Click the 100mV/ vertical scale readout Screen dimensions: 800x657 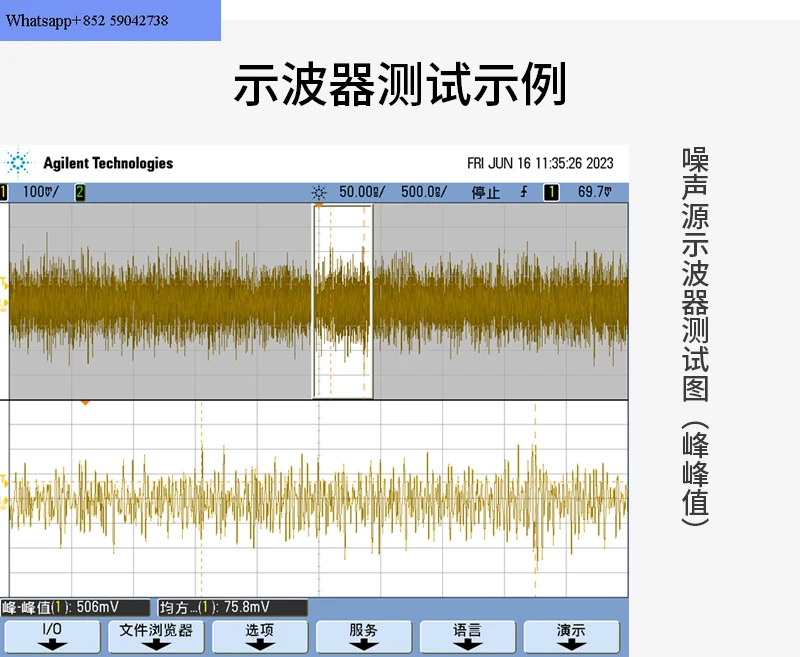click(x=41, y=192)
